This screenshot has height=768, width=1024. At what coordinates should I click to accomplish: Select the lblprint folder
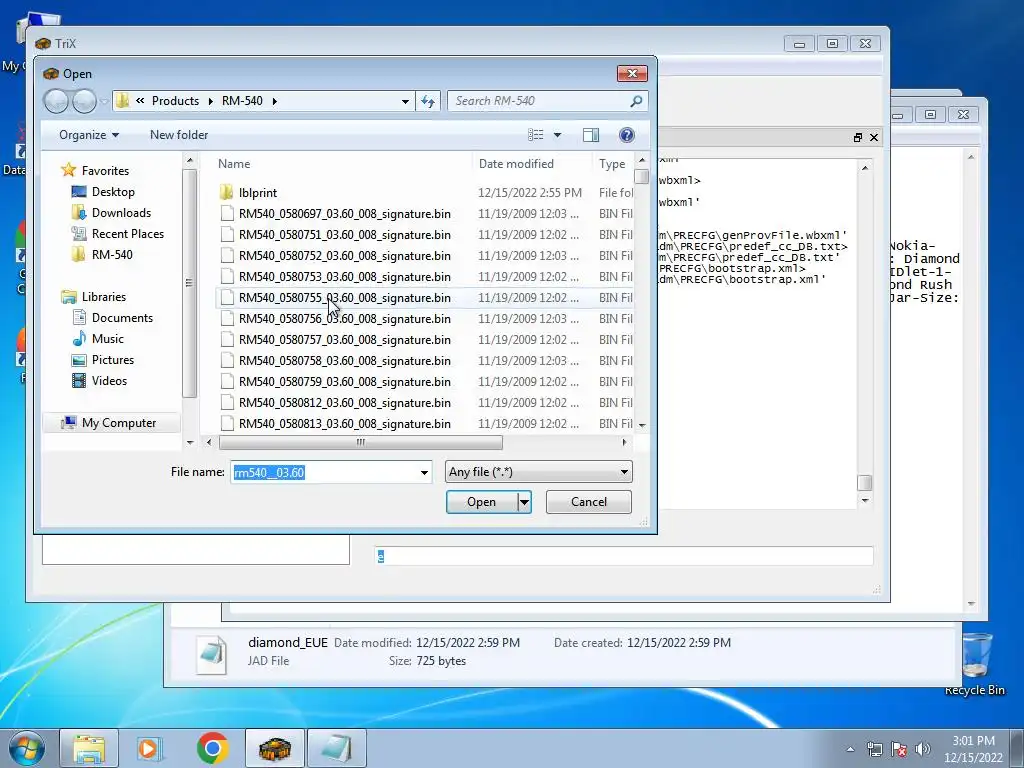257,193
